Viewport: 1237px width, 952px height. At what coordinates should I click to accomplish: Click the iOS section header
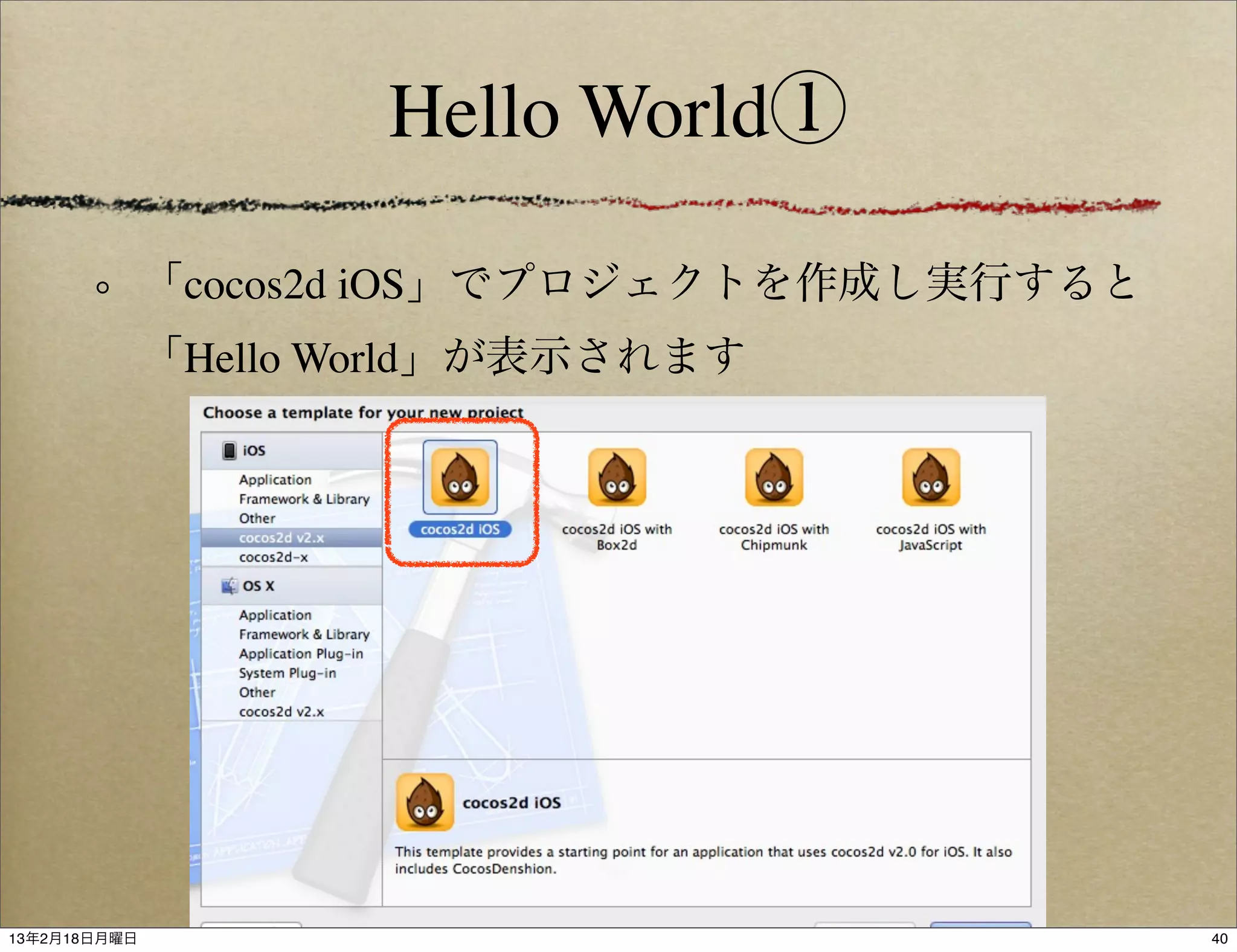click(292, 451)
